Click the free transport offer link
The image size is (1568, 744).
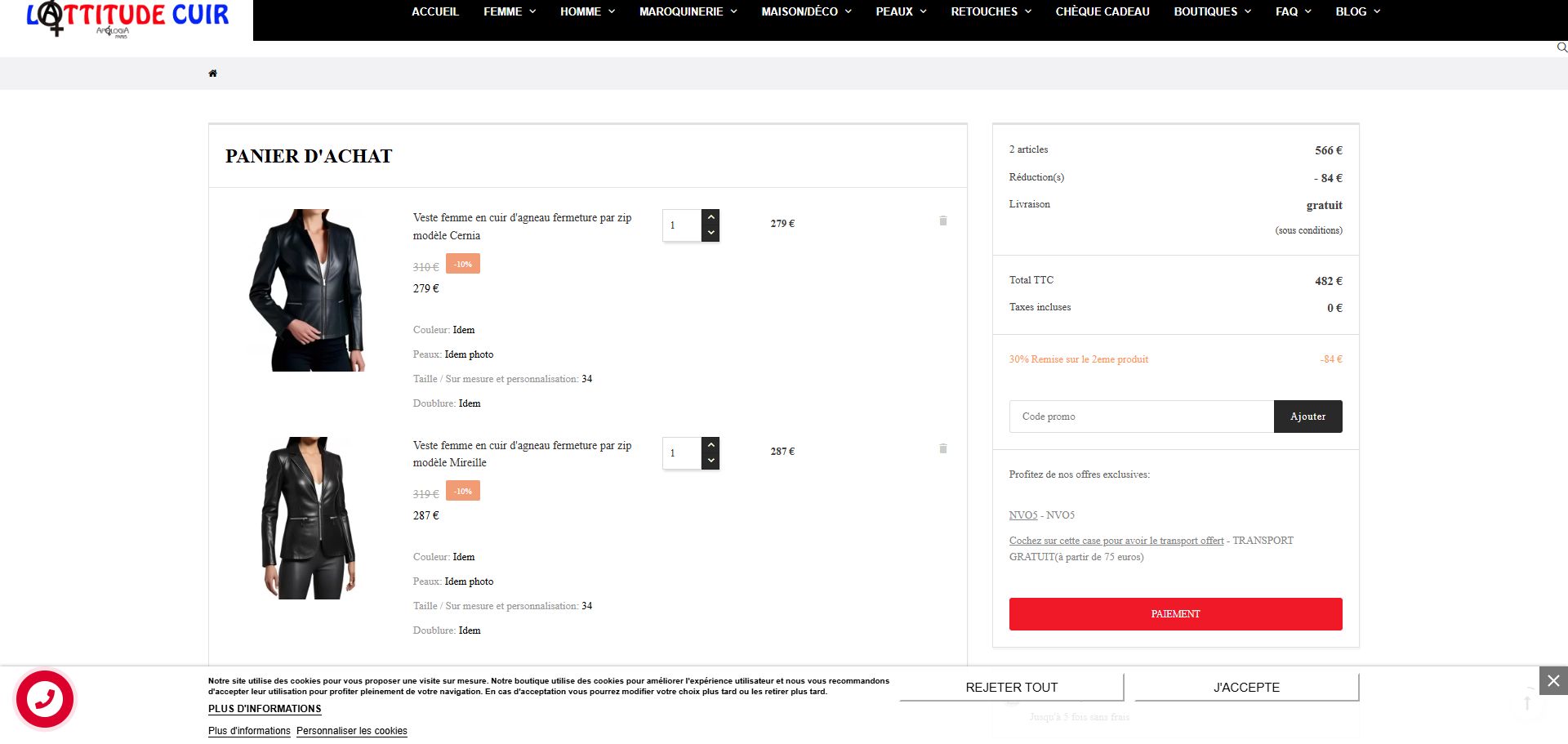pos(1116,541)
